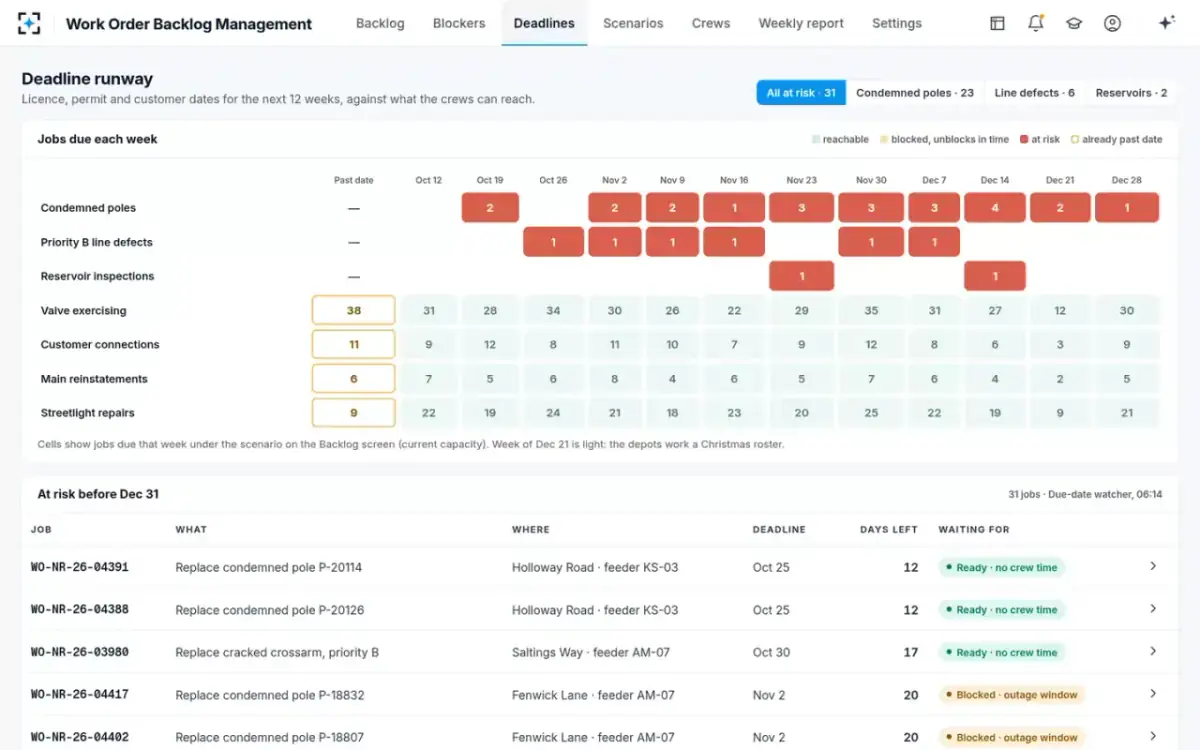This screenshot has height=750, width=1200.
Task: Click the app logo icon
Action: pyautogui.click(x=29, y=23)
